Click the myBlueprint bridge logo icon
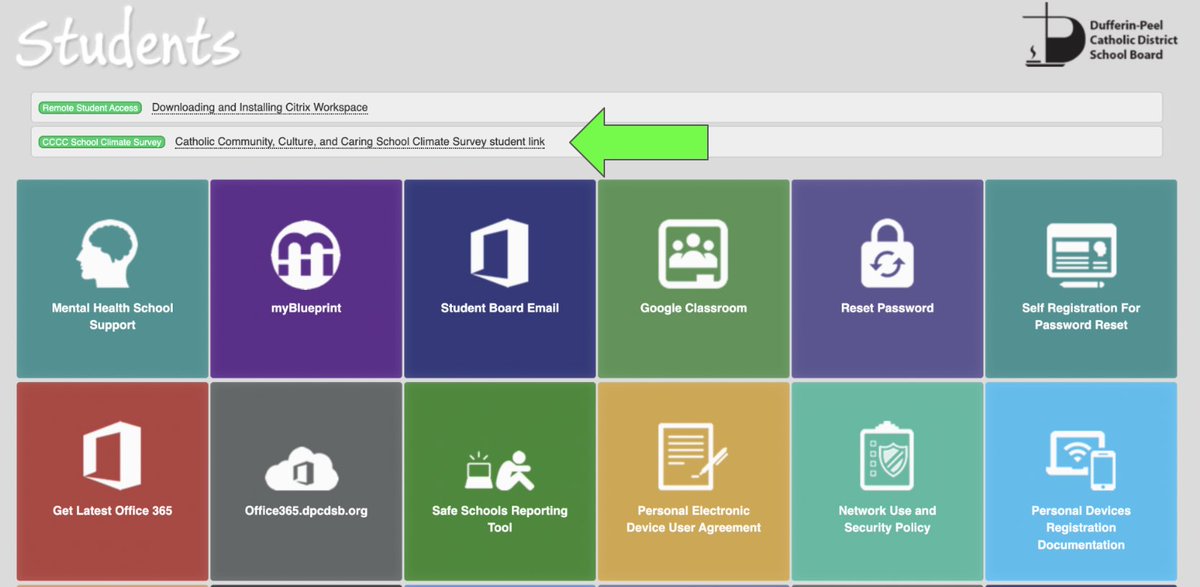The image size is (1200, 587). [306, 253]
